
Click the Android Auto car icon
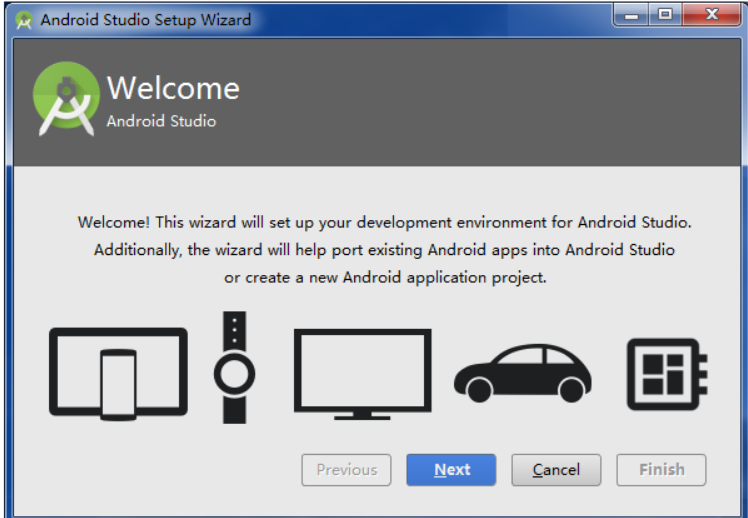tap(523, 373)
